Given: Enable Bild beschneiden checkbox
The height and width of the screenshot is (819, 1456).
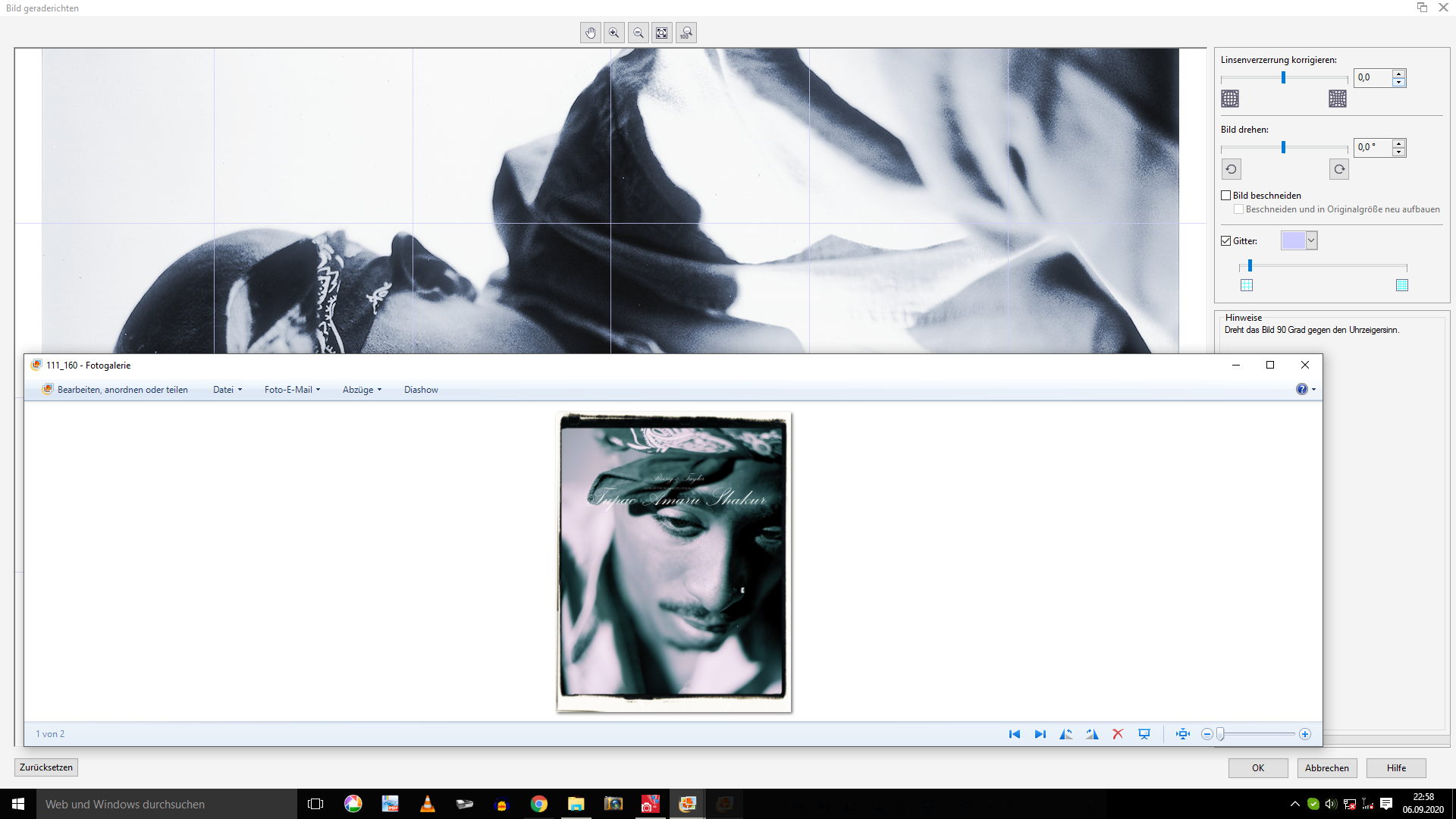Looking at the screenshot, I should pyautogui.click(x=1225, y=196).
